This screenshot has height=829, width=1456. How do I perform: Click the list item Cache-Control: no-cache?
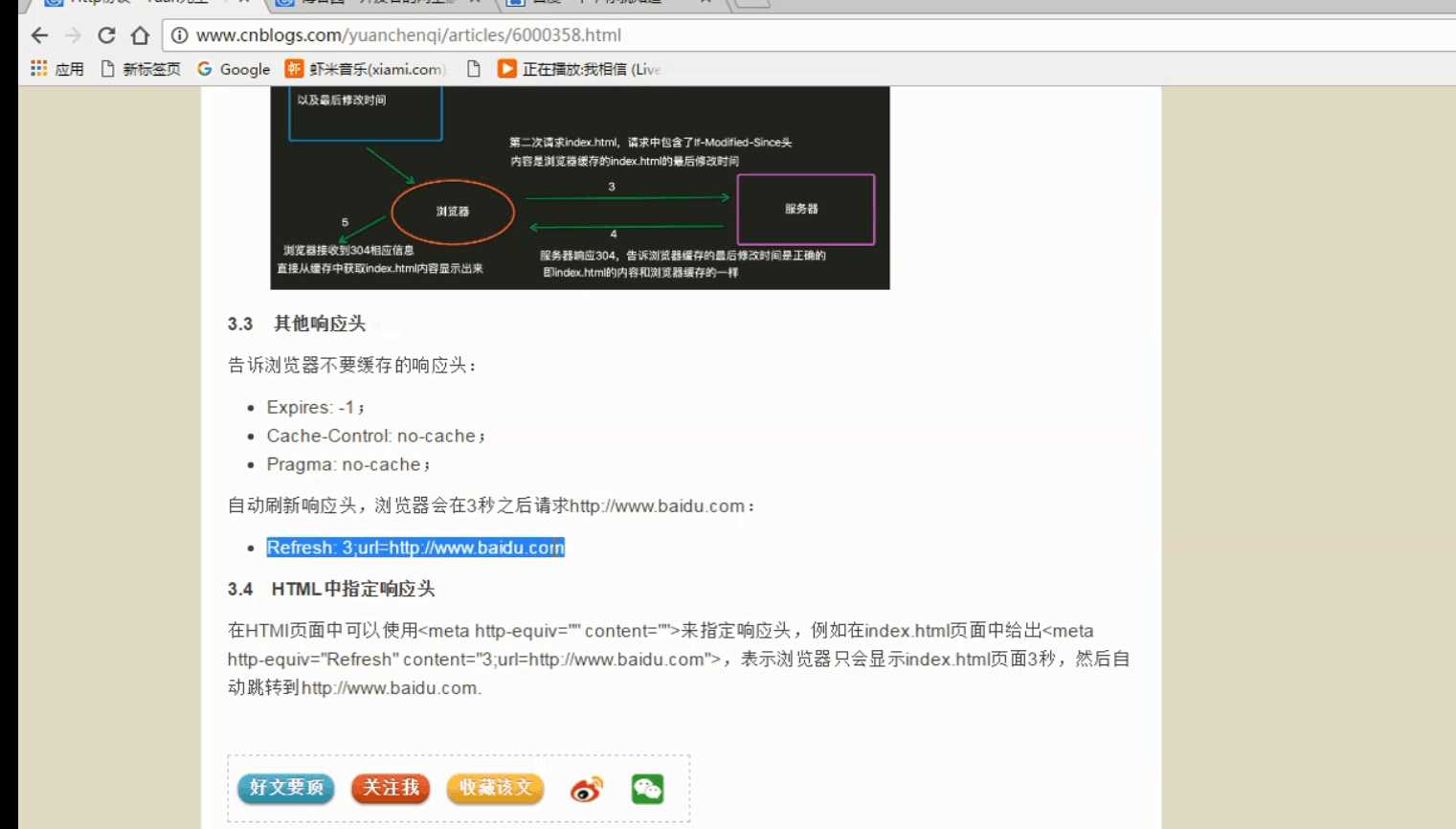pos(376,436)
